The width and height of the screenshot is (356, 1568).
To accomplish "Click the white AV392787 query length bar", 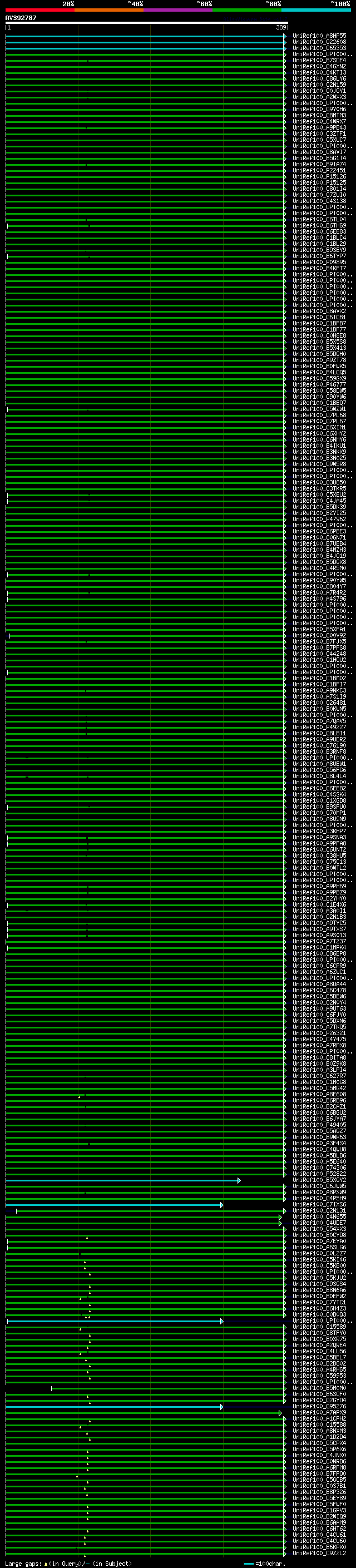I will click(x=147, y=22).
